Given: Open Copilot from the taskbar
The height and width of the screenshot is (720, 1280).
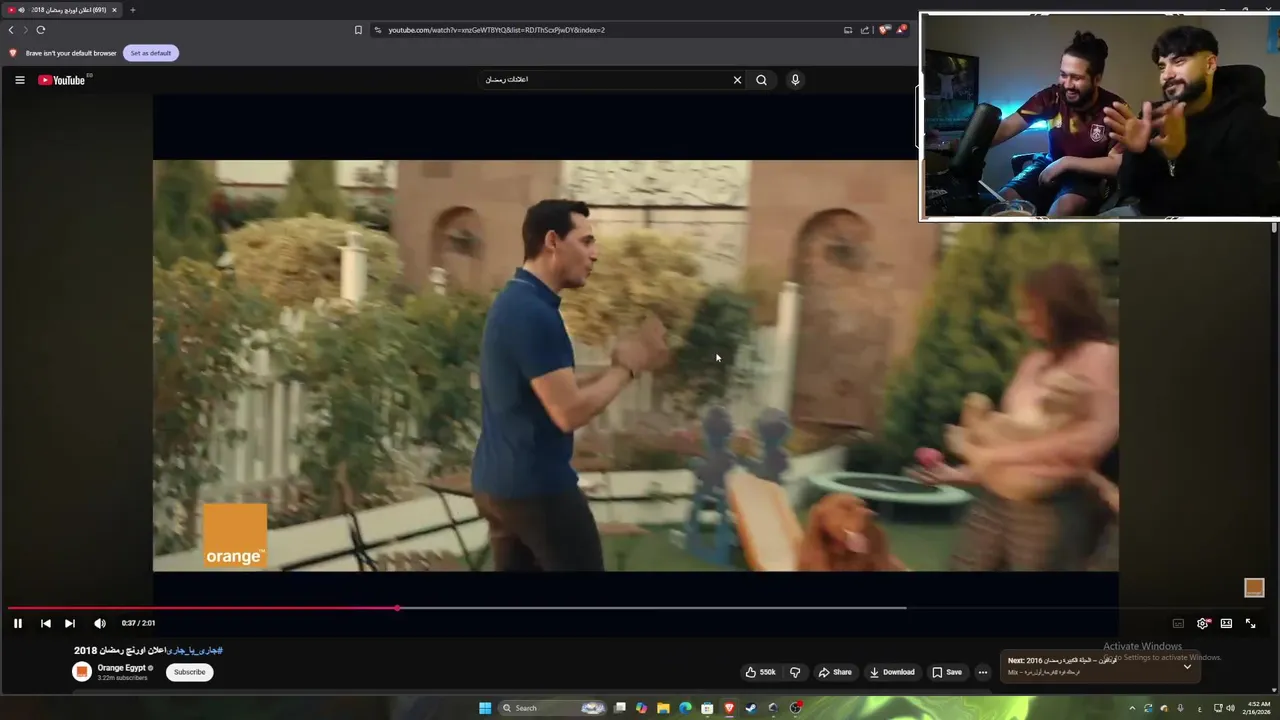Looking at the screenshot, I should [x=641, y=708].
